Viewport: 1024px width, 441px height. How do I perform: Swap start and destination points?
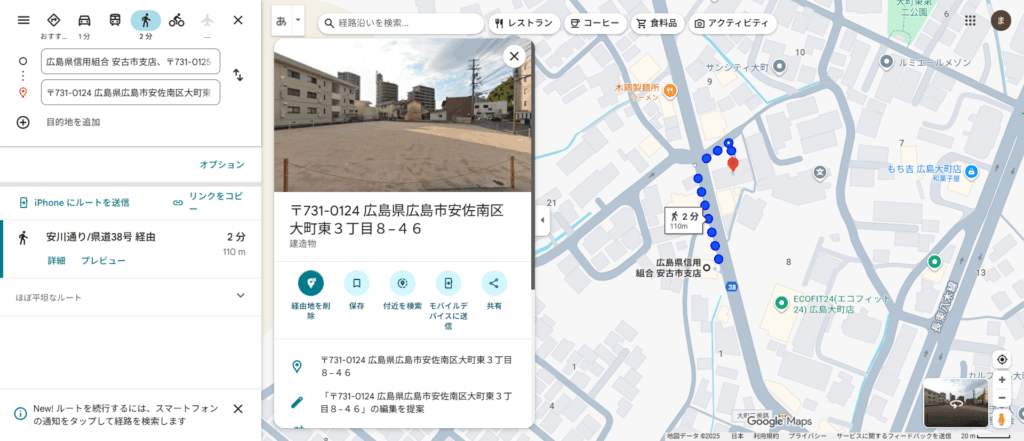[238, 75]
